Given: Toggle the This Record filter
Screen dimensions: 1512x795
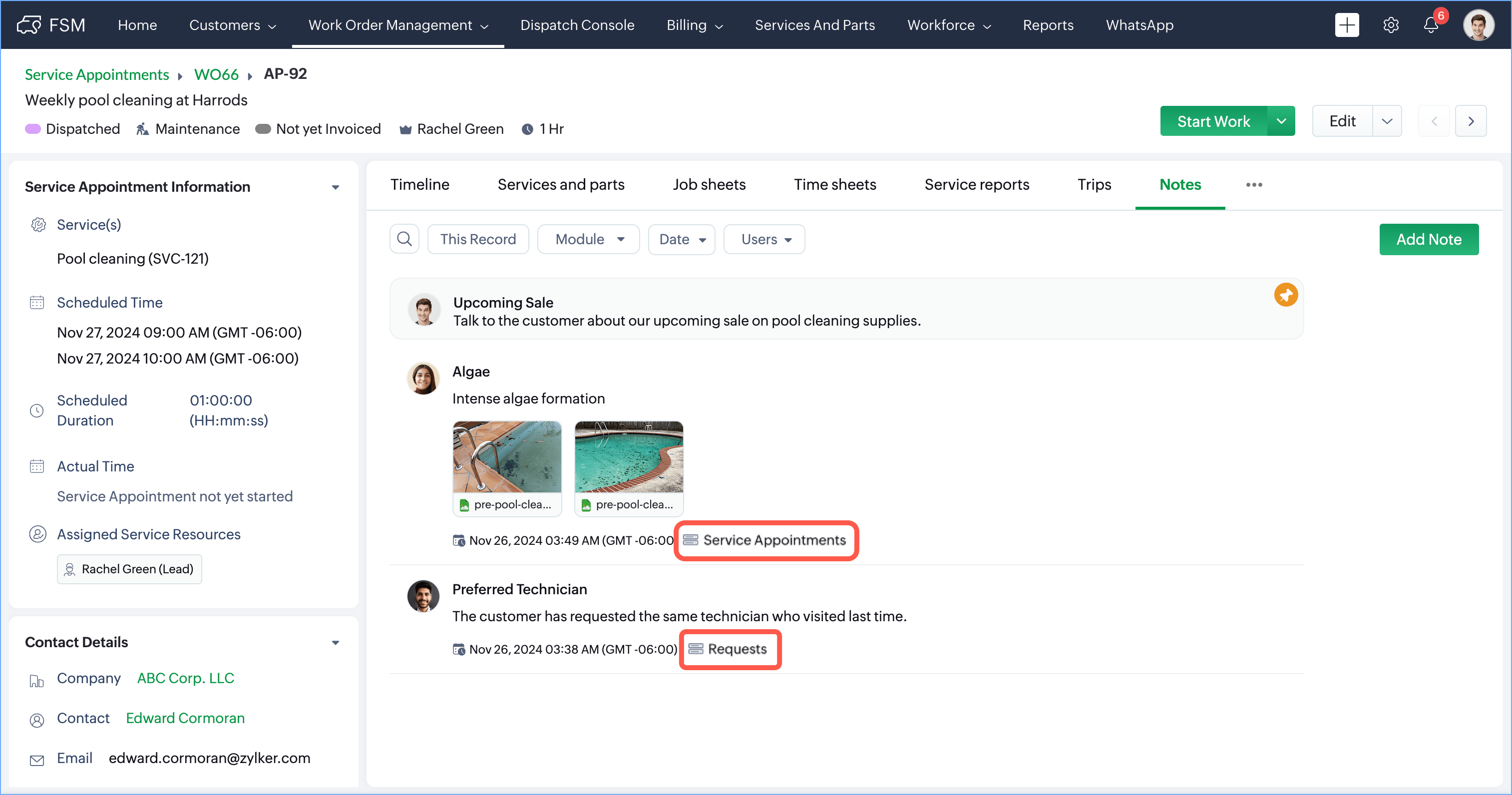Looking at the screenshot, I should (478, 239).
